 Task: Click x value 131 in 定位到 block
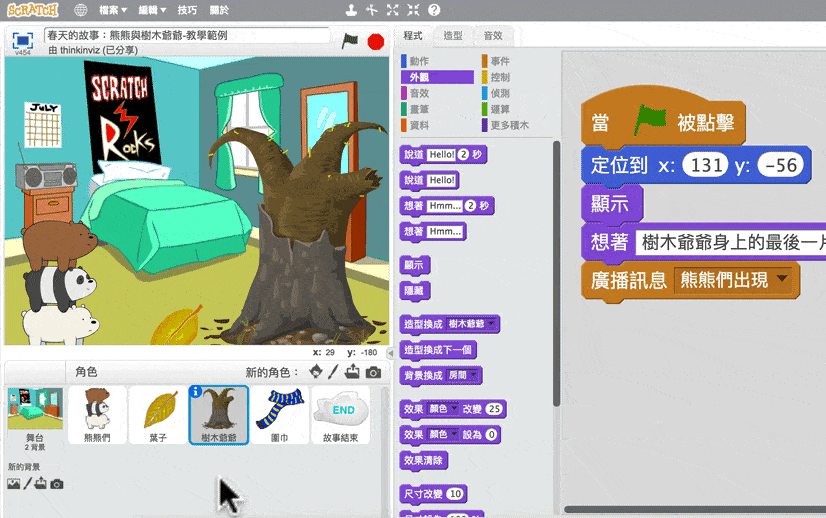705,165
